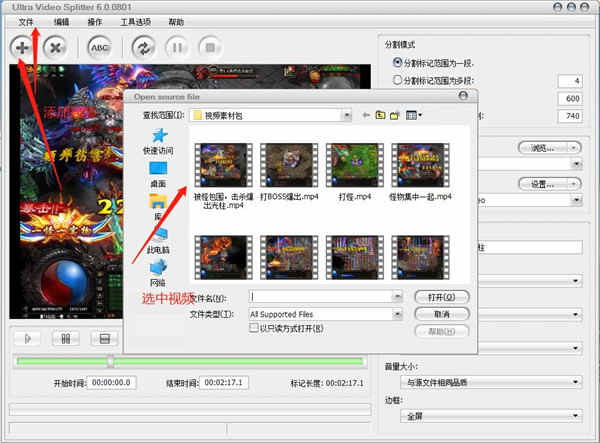
Task: Select the 打BOSS爆出.mp4 video file
Action: click(289, 172)
